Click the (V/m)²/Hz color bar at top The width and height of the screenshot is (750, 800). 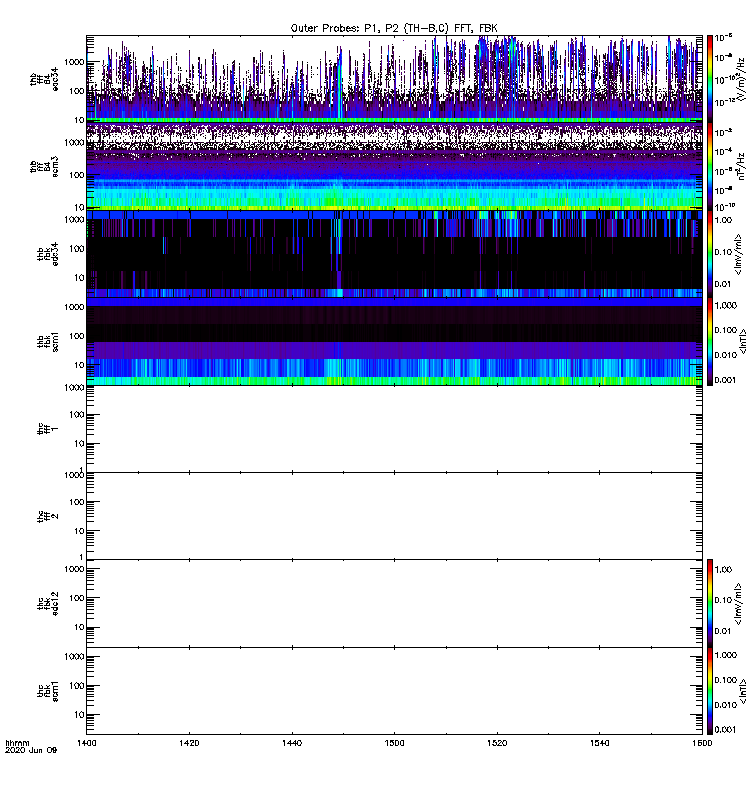[x=710, y=79]
